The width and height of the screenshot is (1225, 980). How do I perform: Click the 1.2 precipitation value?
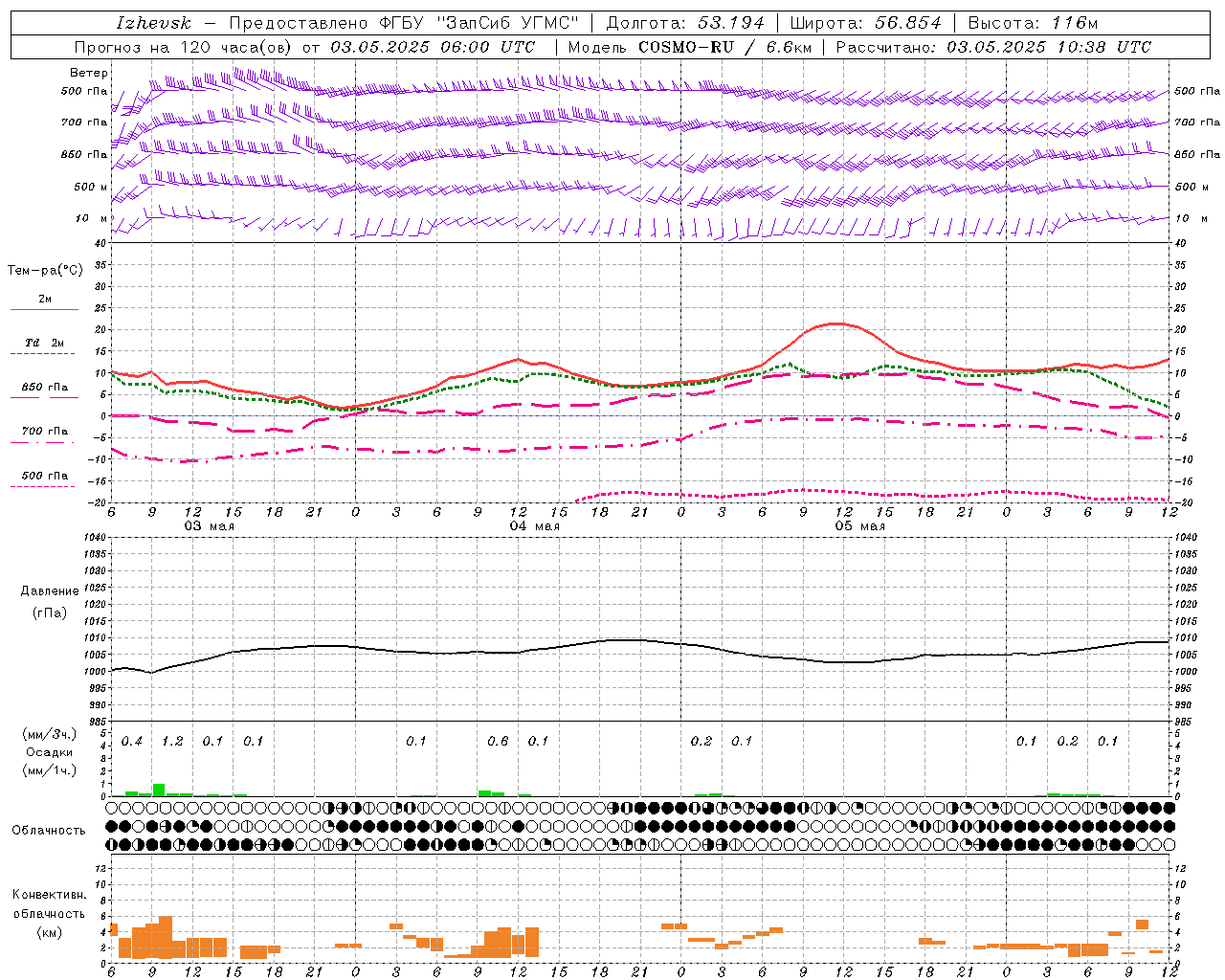pos(172,741)
